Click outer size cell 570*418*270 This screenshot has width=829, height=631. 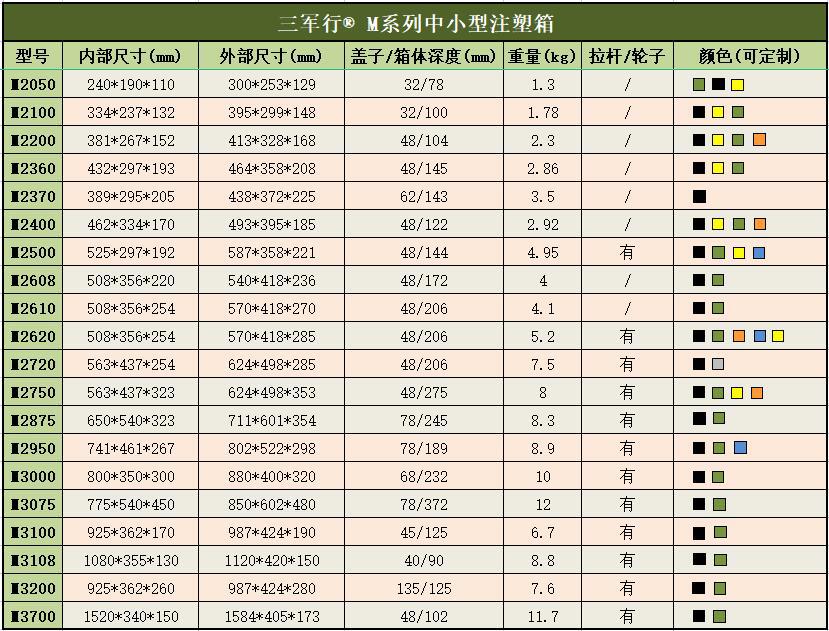click(x=272, y=308)
